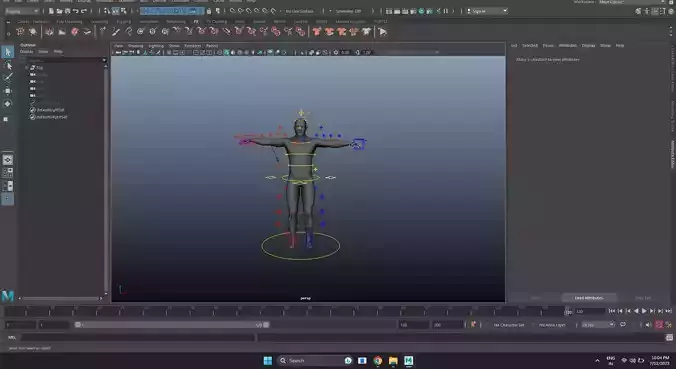Toggle script editor icon at command line
The image size is (676, 369).
tap(669, 338)
